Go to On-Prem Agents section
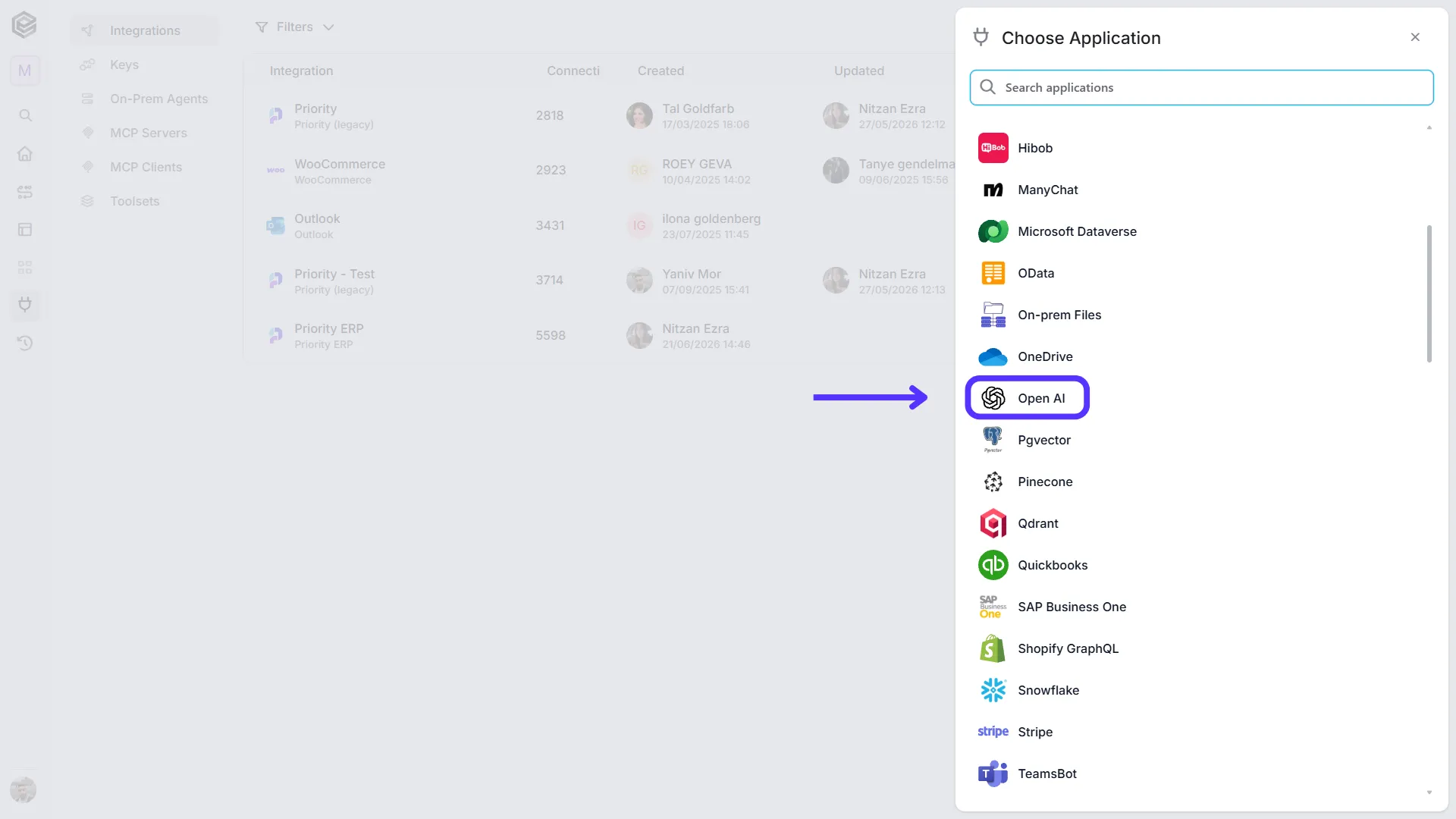The image size is (1456, 819). 144,99
